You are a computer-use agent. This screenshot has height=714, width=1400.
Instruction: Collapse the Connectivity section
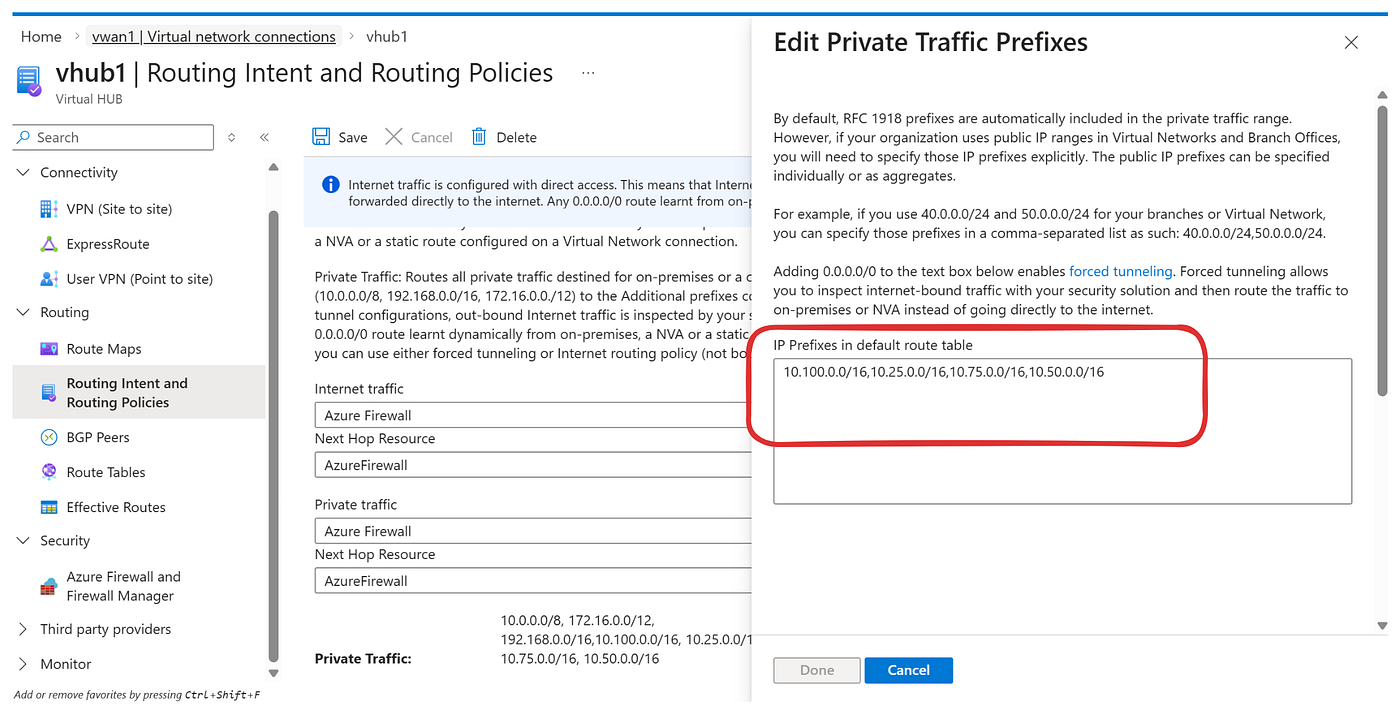pyautogui.click(x=24, y=173)
